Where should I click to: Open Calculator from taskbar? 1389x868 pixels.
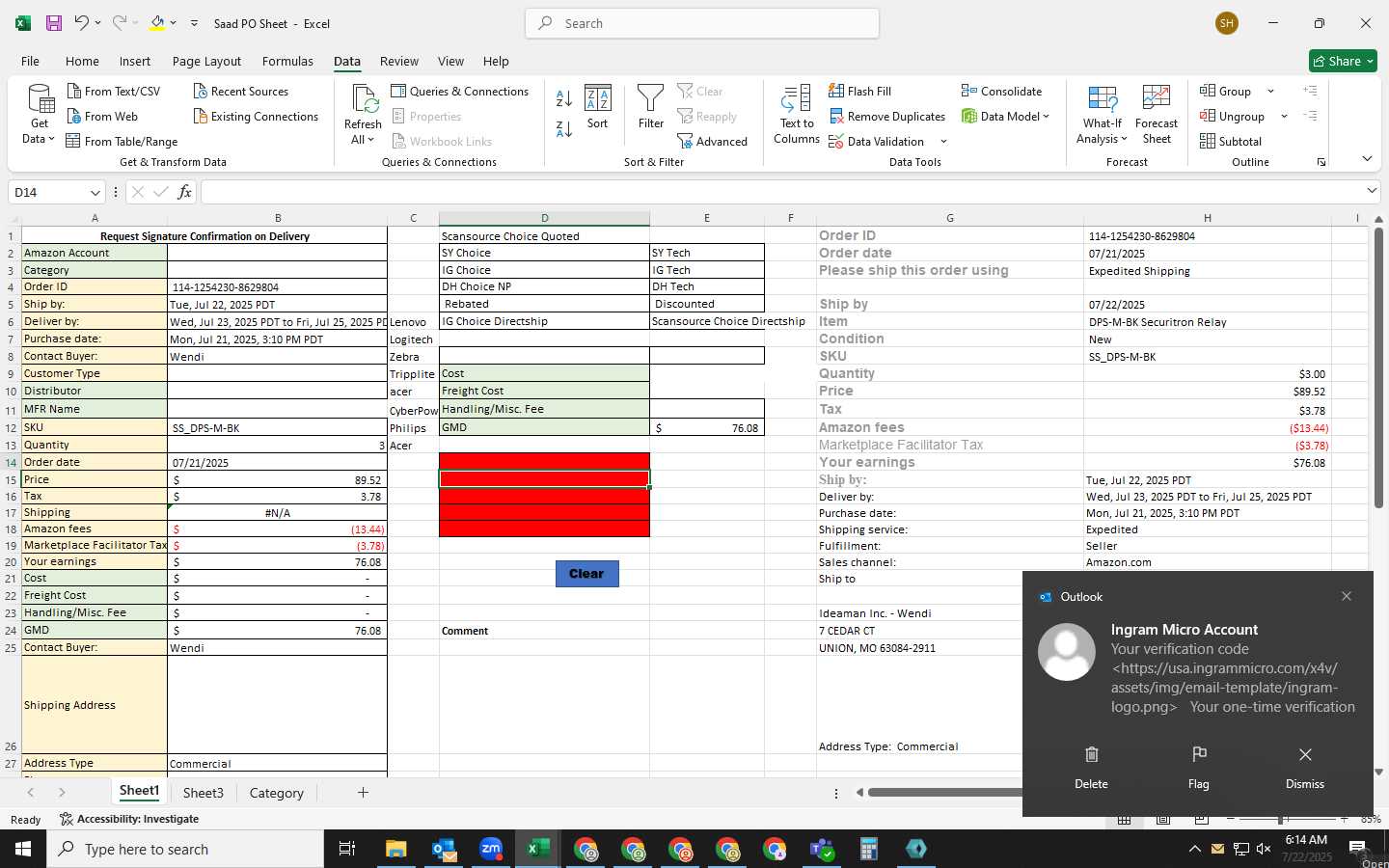[x=868, y=849]
